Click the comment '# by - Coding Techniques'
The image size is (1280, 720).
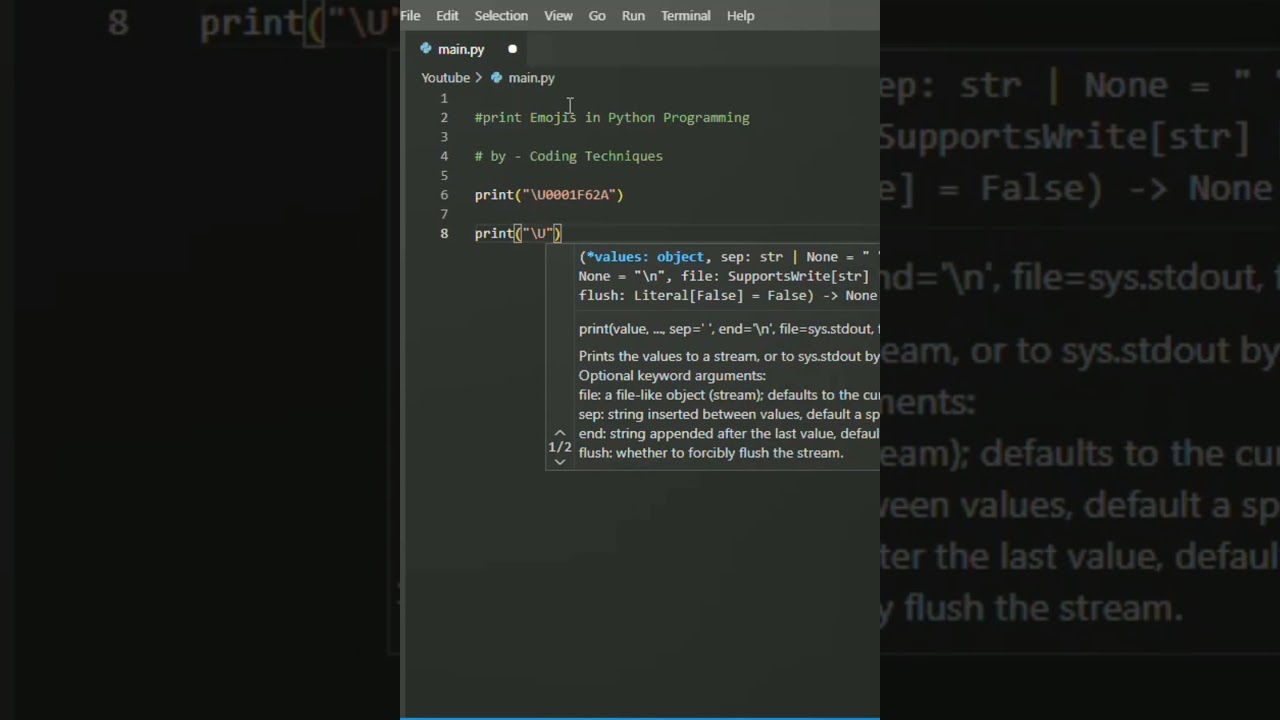point(569,156)
